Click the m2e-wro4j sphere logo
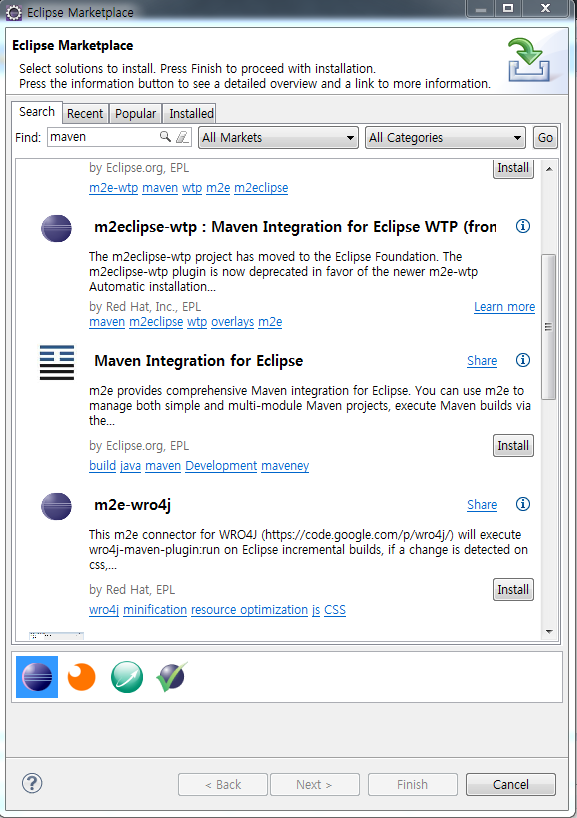Viewport: 577px width, 818px height. (x=56, y=507)
